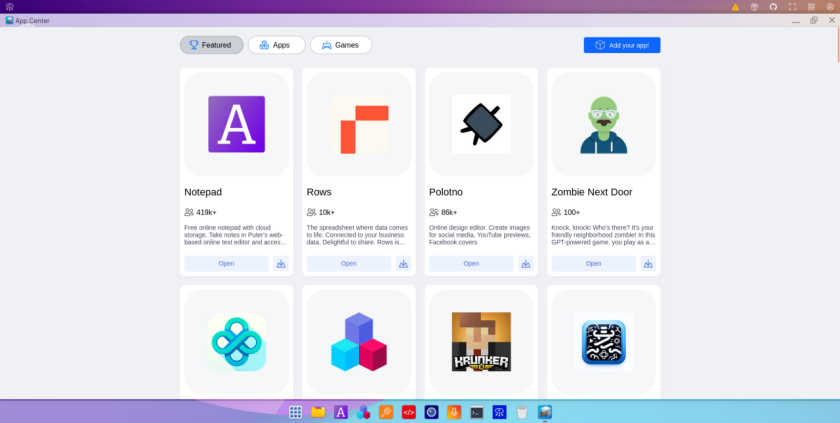
Task: Click the blue Puter icon in taskbar
Action: 499,412
